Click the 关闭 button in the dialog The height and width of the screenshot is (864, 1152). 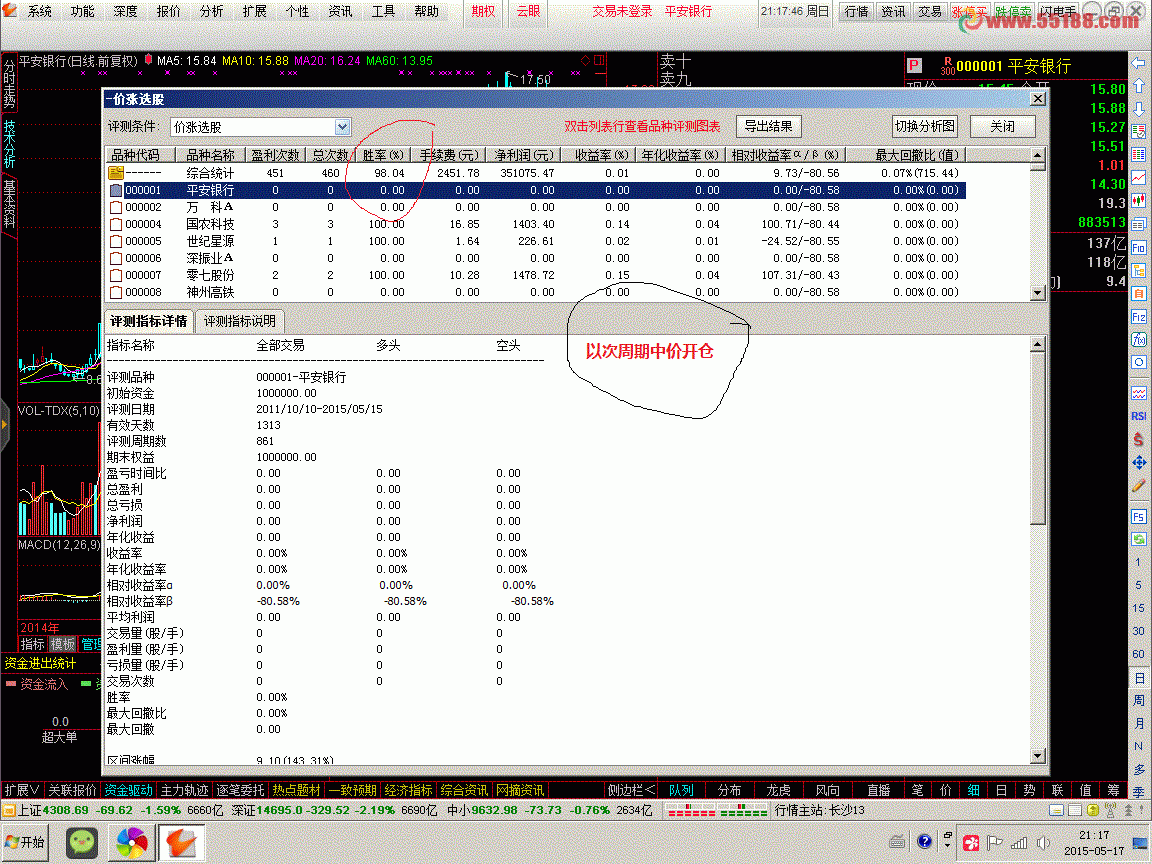pos(1002,126)
